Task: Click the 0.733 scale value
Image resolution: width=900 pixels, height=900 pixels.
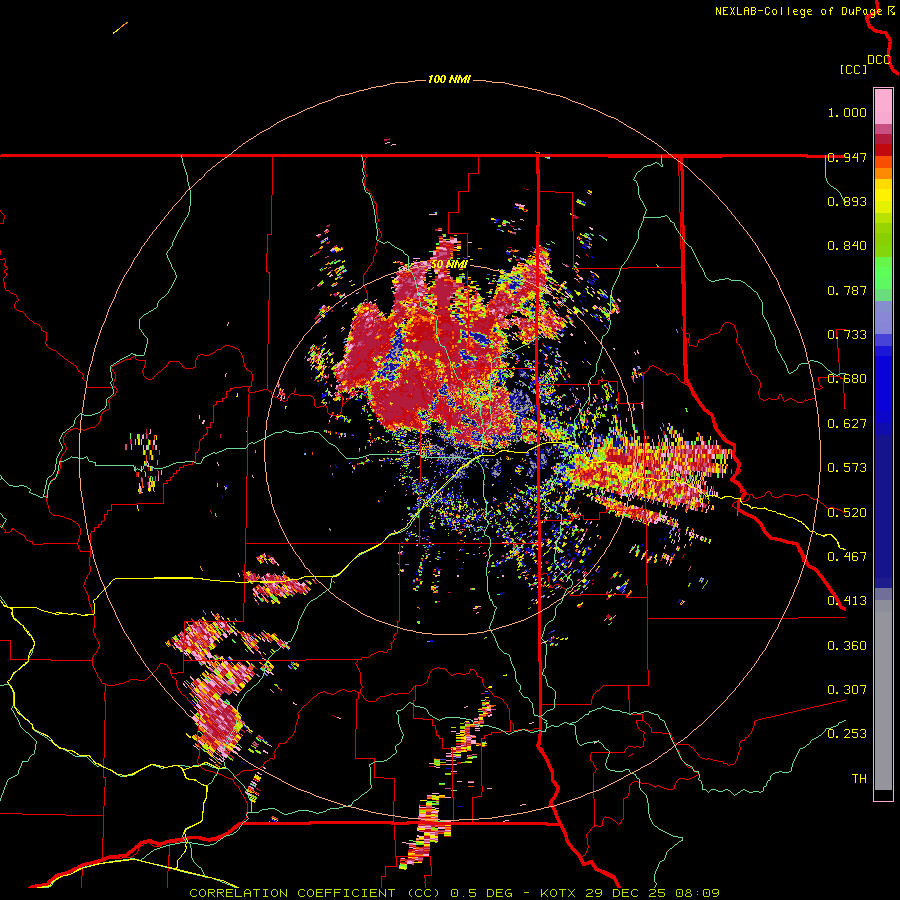Action: coord(847,335)
